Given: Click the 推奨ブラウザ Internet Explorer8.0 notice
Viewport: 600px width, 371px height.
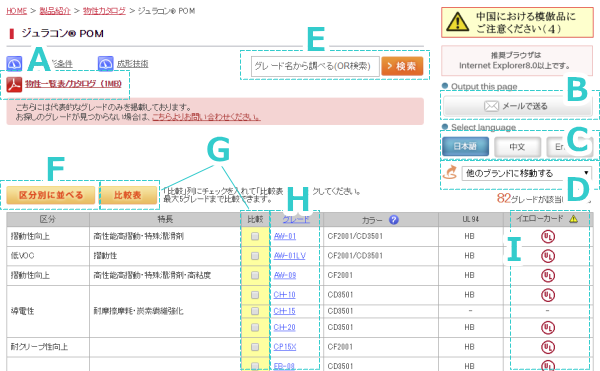Looking at the screenshot, I should (x=517, y=60).
